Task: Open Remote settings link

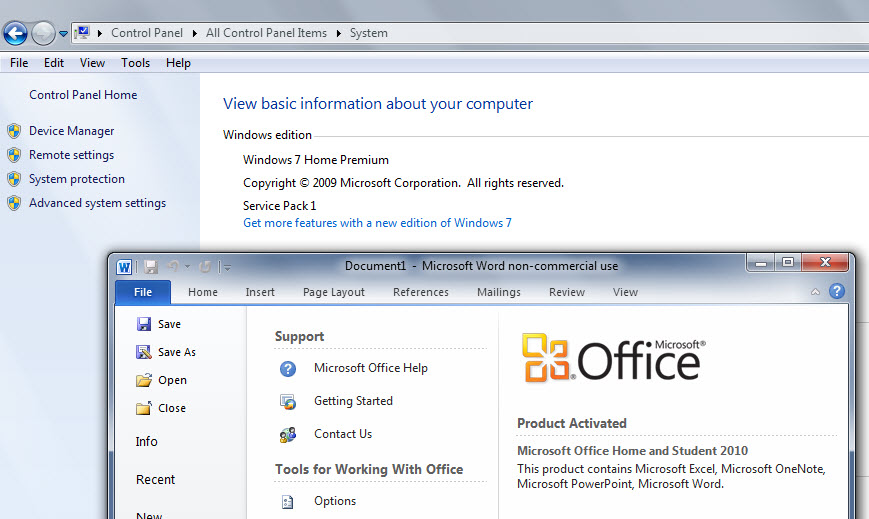Action: click(x=71, y=155)
